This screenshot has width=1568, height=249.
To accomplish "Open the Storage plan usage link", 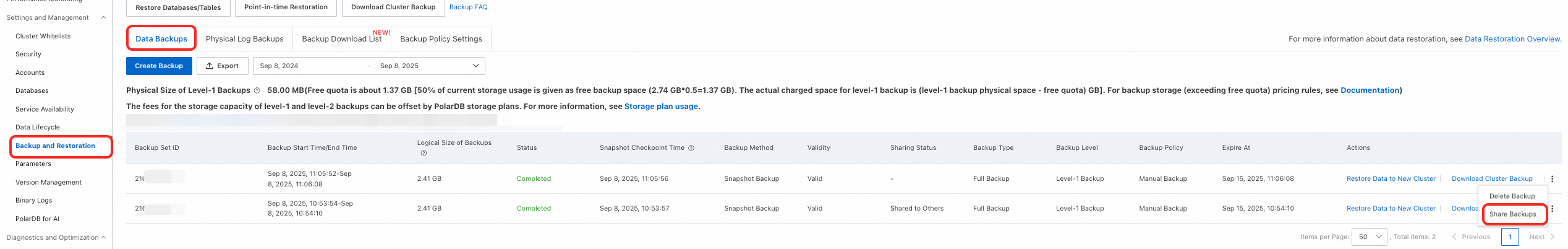I will tap(661, 107).
